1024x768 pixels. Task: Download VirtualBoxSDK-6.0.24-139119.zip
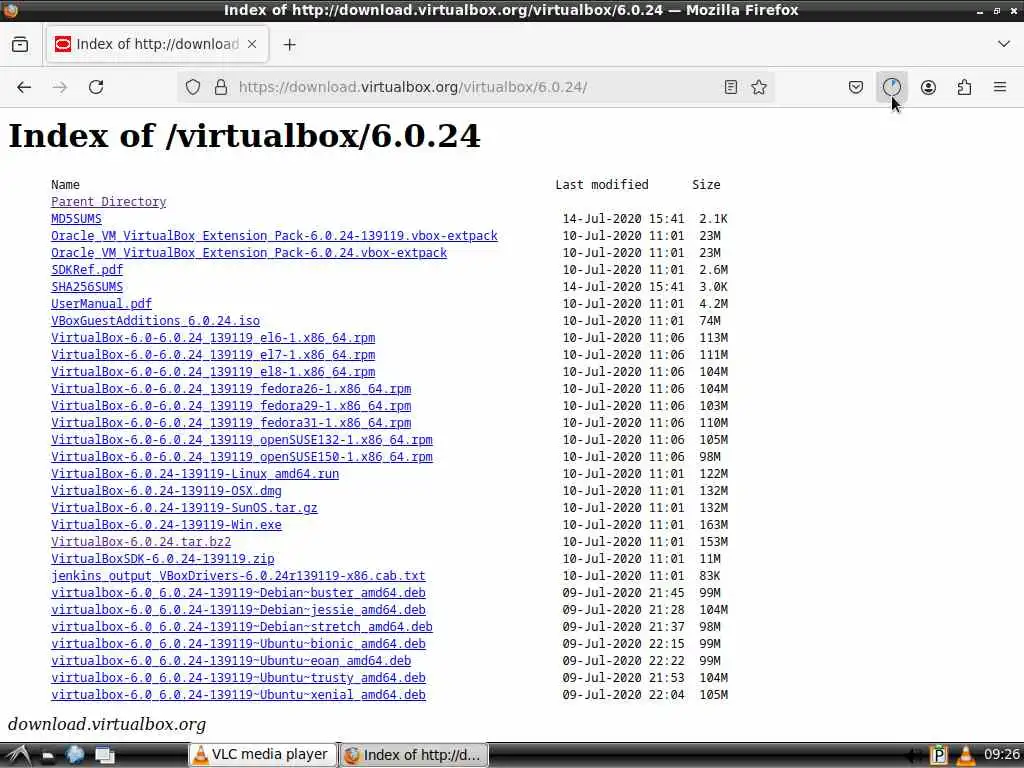tap(163, 558)
